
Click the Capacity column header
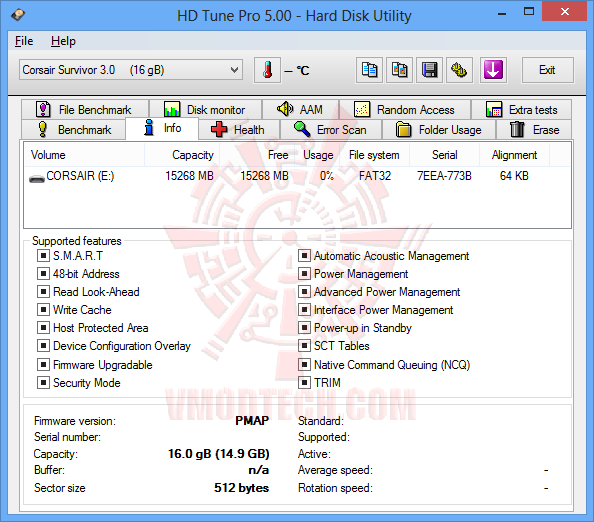(182, 155)
